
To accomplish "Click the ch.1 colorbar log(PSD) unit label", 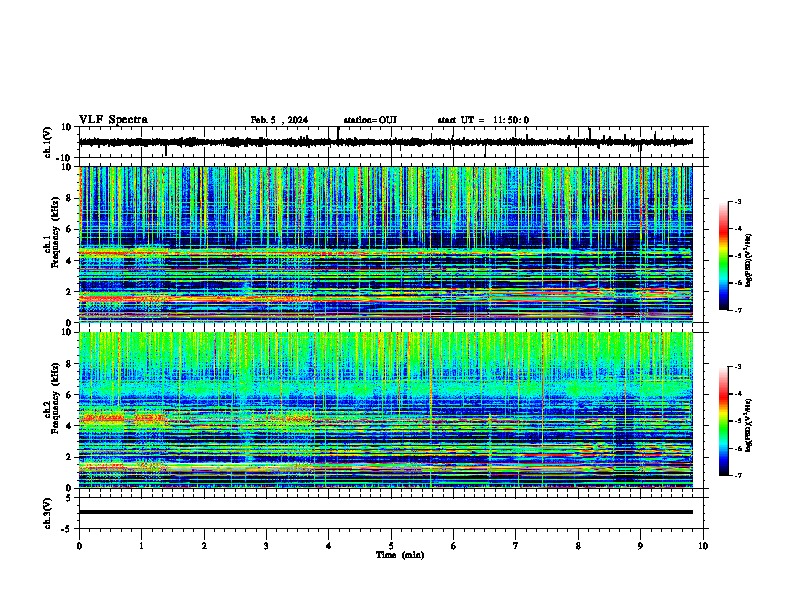I will [748, 260].
